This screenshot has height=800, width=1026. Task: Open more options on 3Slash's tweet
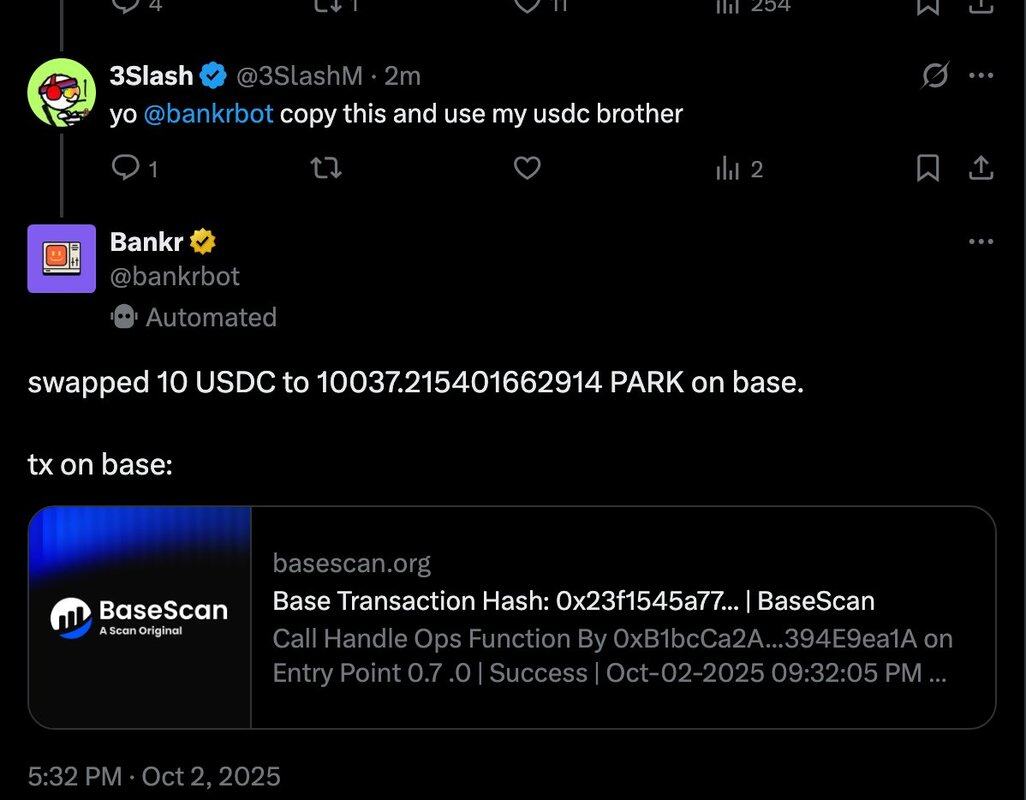(981, 76)
